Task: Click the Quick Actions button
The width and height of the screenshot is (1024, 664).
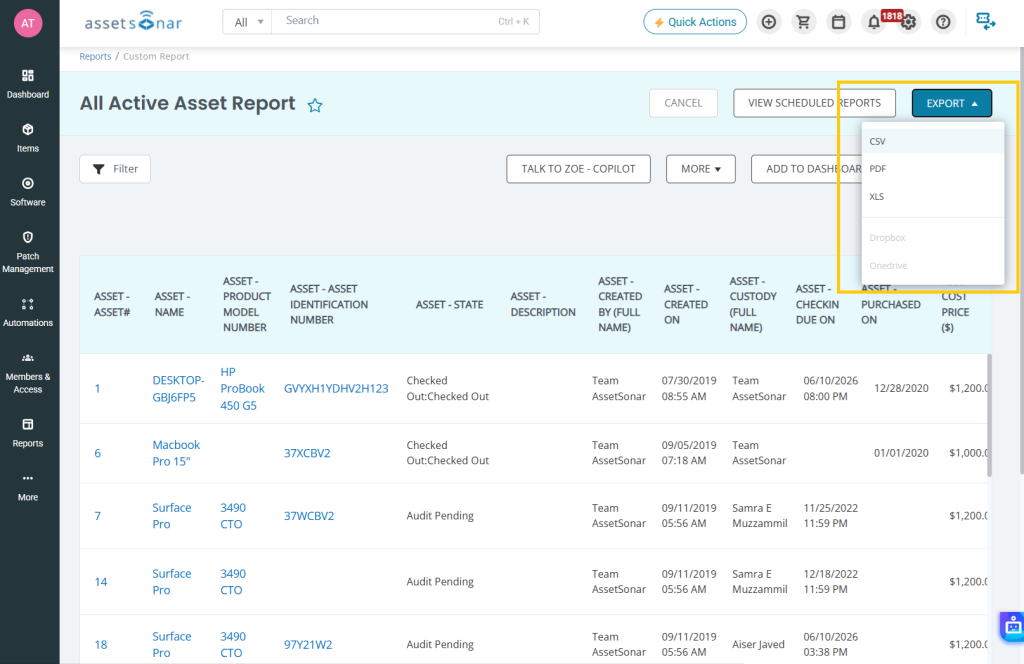Action: [695, 22]
